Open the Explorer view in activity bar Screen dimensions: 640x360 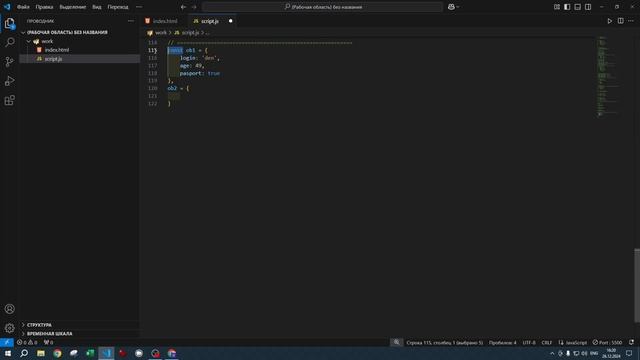[9, 23]
